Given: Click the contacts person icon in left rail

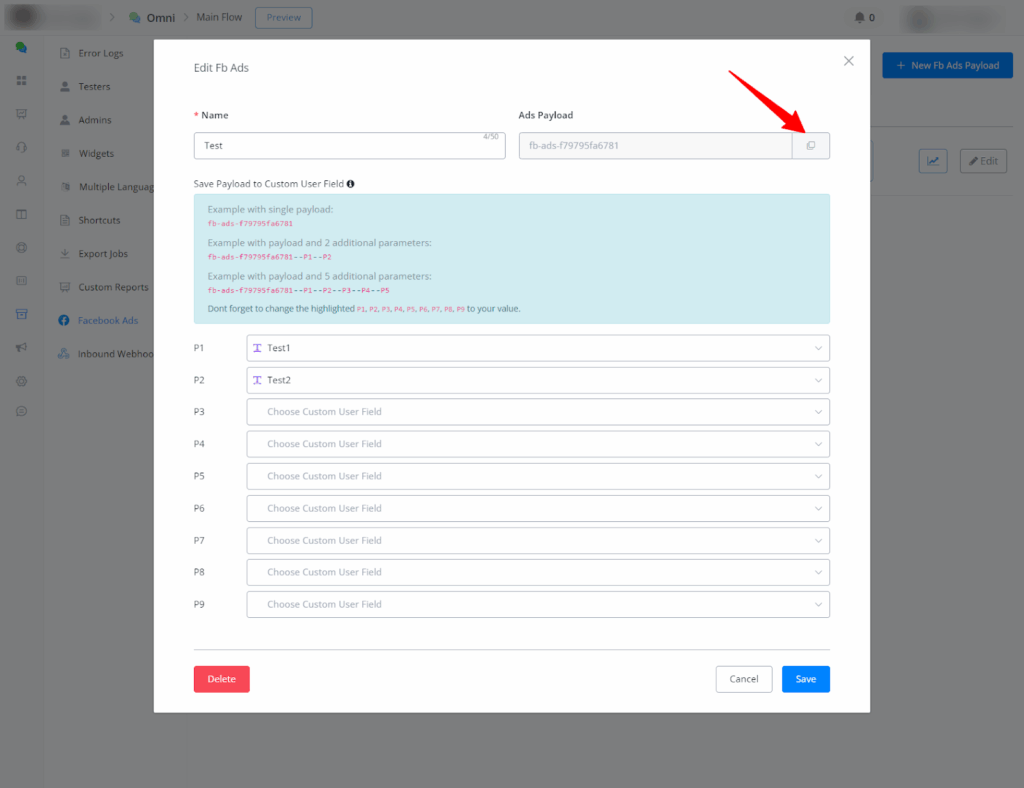Looking at the screenshot, I should (21, 181).
